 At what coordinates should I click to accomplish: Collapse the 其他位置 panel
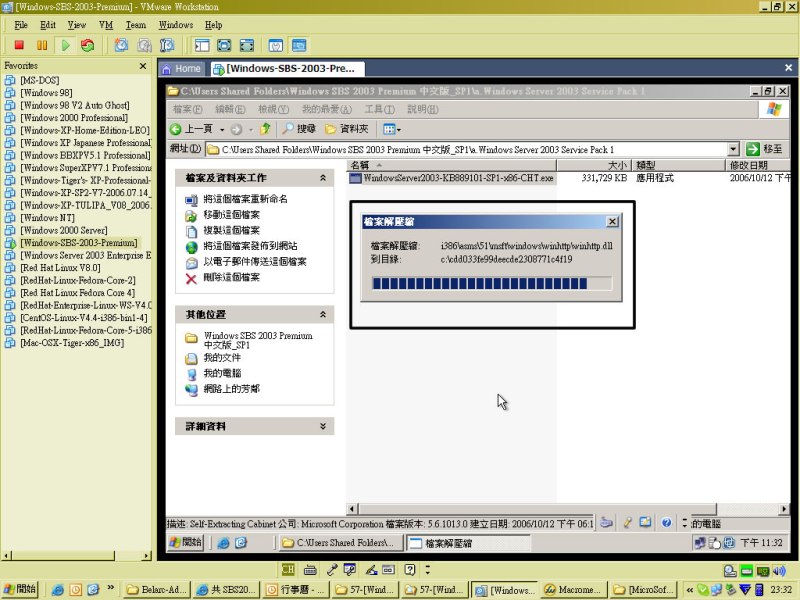click(322, 314)
